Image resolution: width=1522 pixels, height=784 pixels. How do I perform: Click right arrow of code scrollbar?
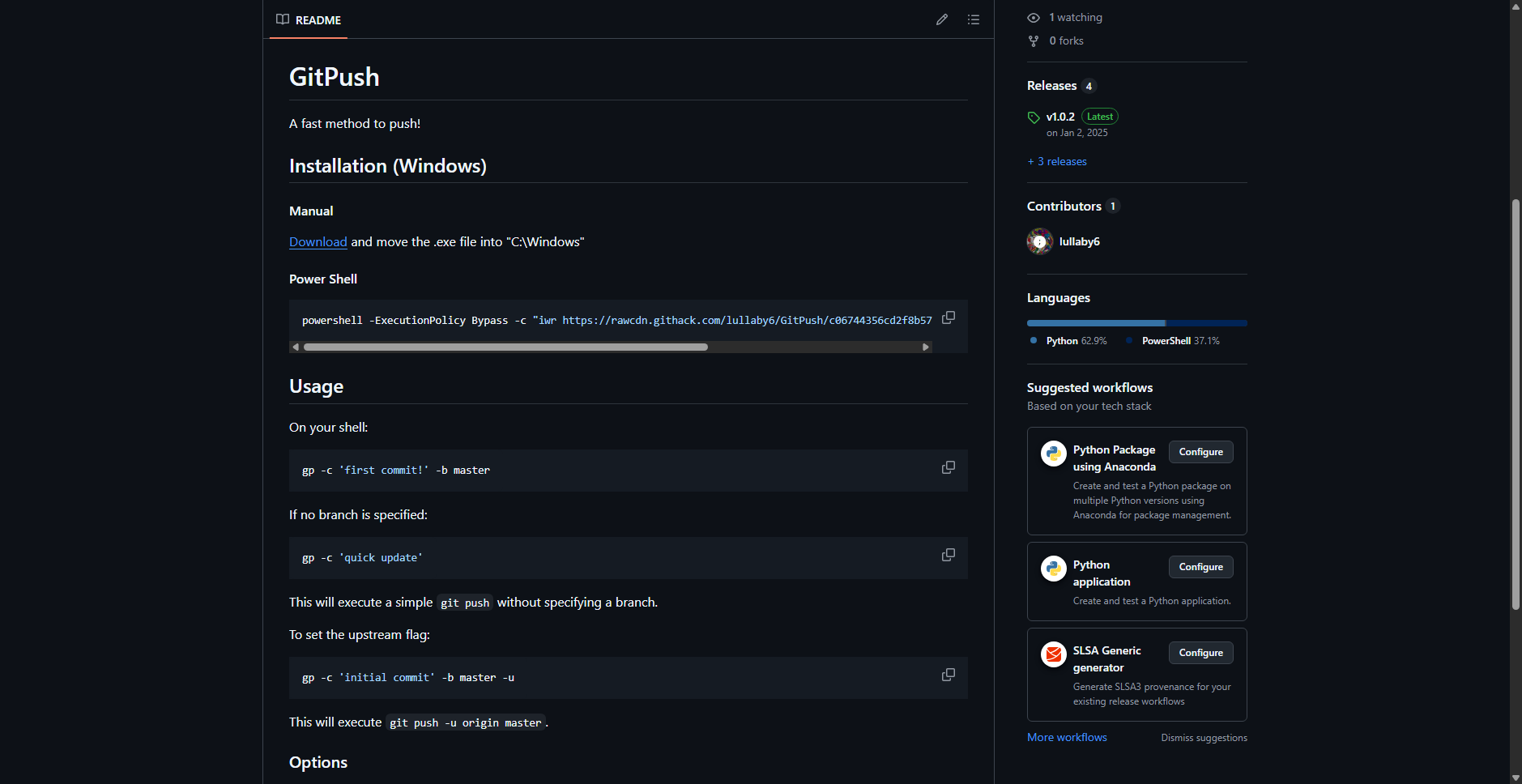click(926, 347)
